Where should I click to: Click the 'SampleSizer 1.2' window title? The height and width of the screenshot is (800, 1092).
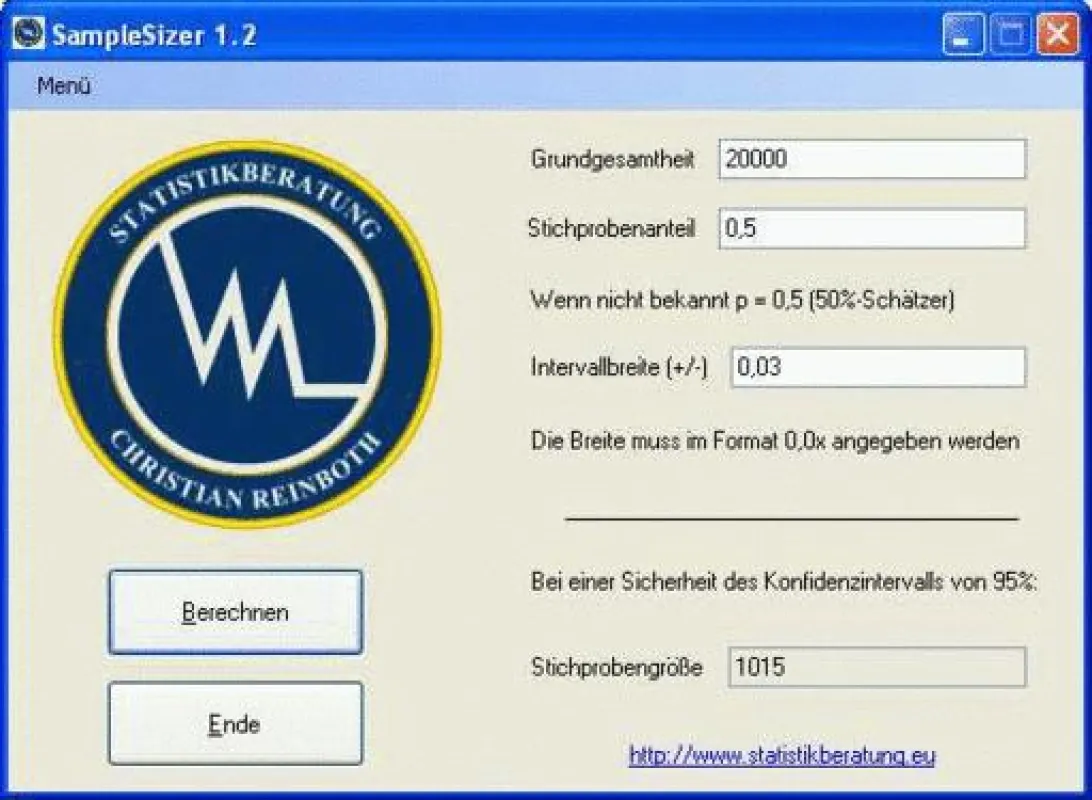(x=155, y=35)
